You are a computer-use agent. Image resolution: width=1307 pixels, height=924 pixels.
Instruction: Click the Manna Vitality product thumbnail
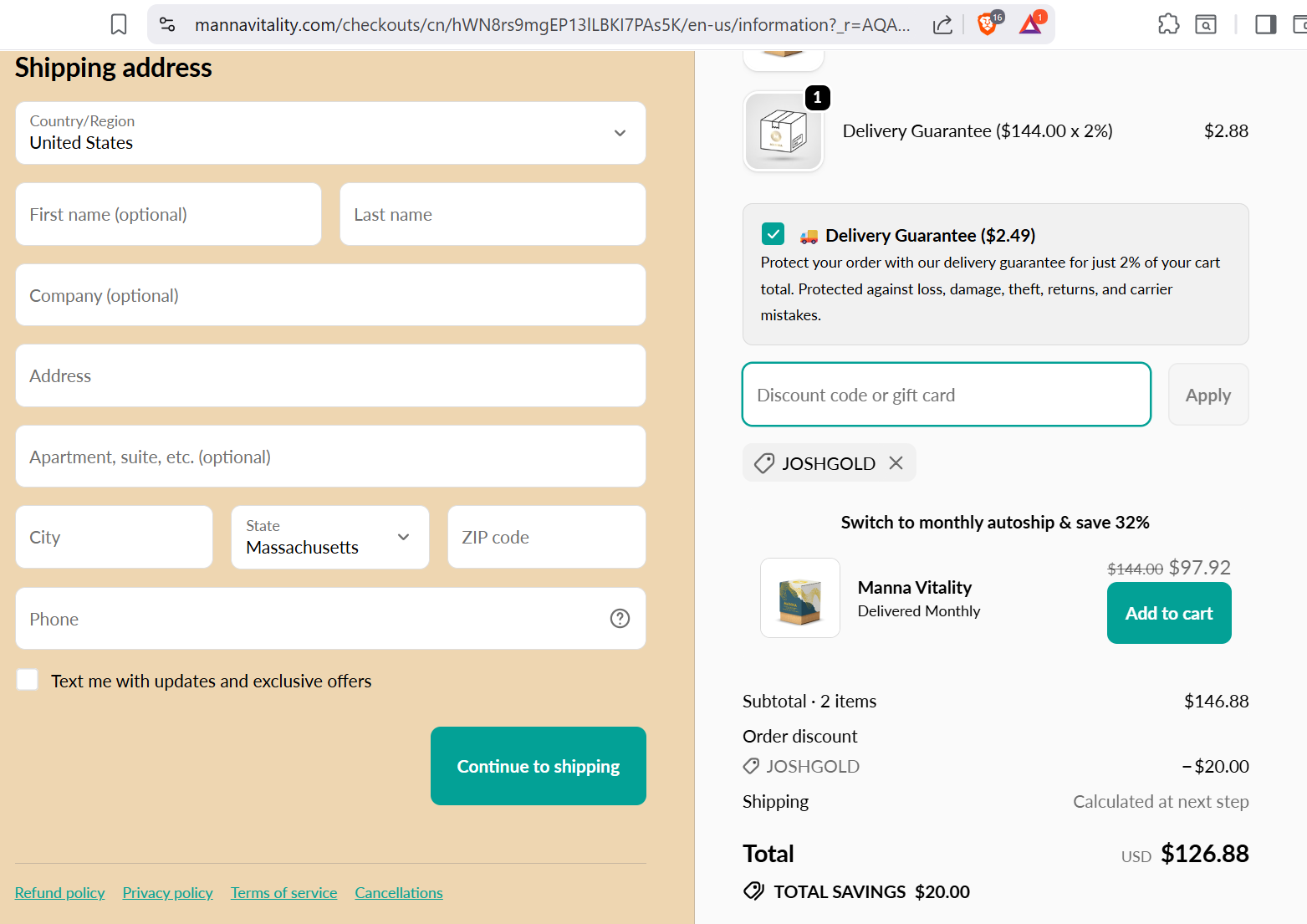800,598
